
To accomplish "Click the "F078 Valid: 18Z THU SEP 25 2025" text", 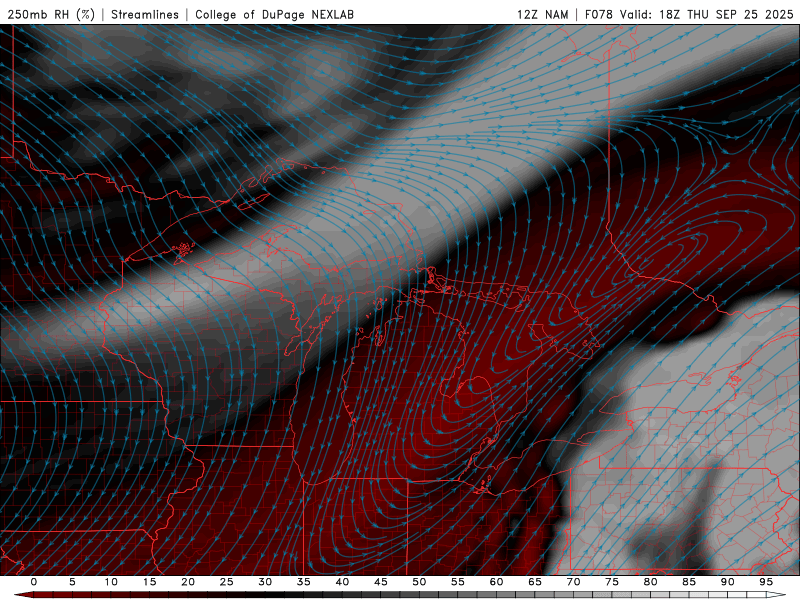I will pos(689,14).
